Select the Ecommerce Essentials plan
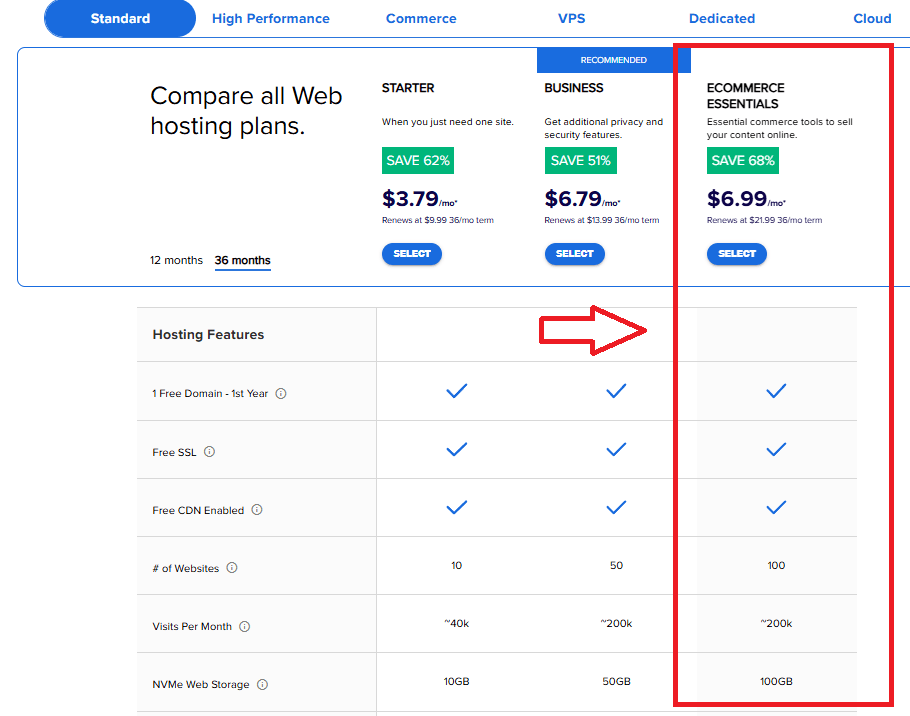 pos(737,254)
